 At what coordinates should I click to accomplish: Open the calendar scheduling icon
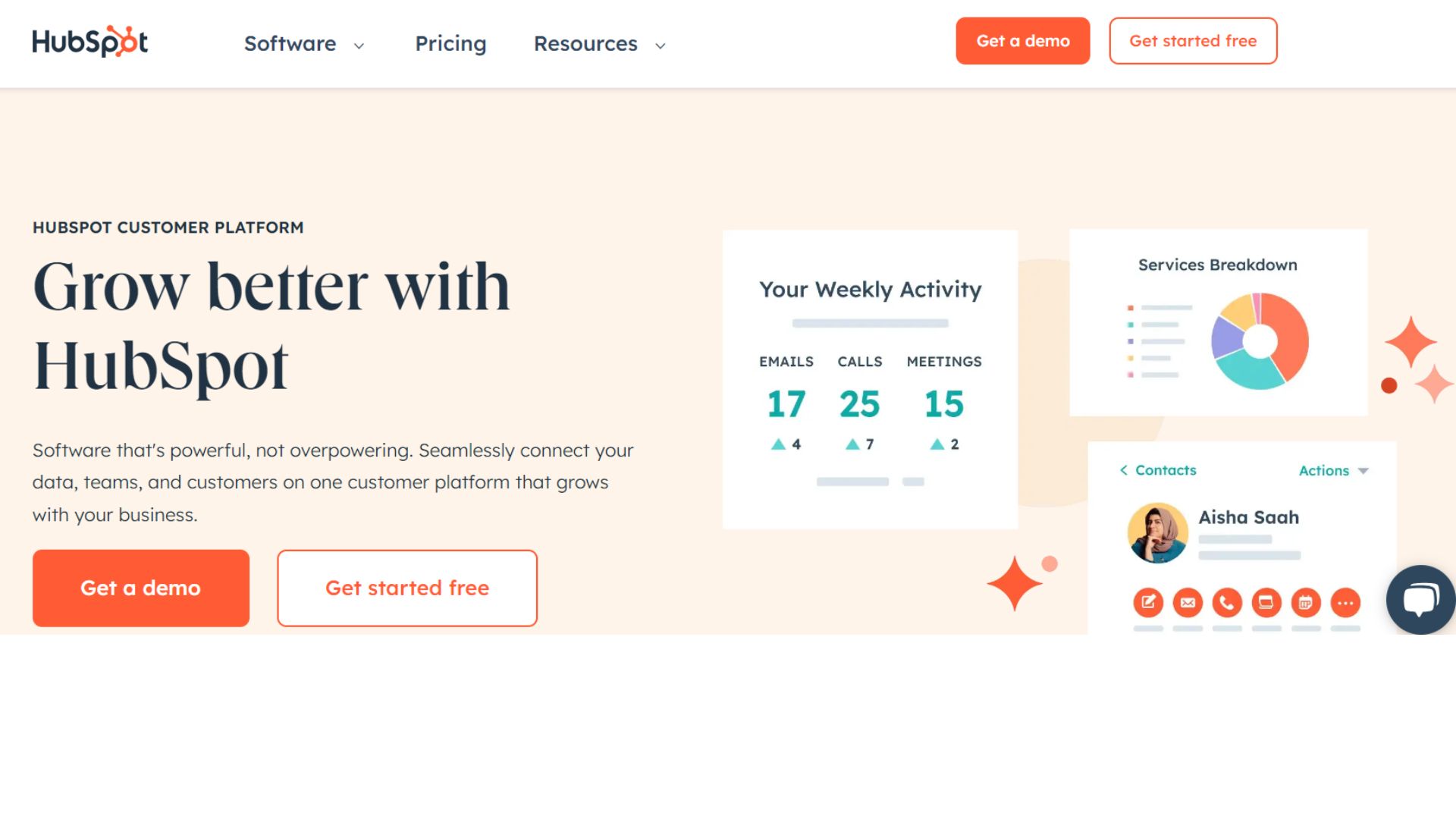pyautogui.click(x=1306, y=603)
